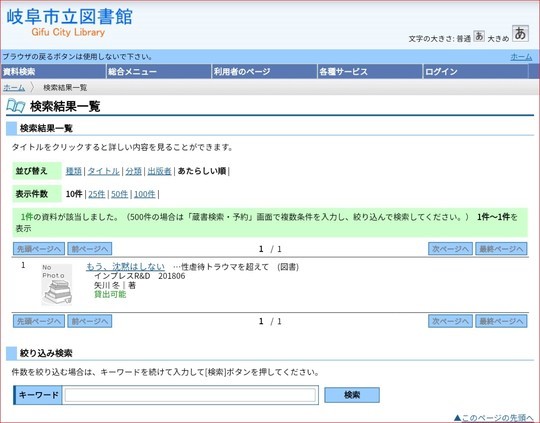540x423 pixels.
Task: Click 貸出可能 status text
Action: point(110,294)
